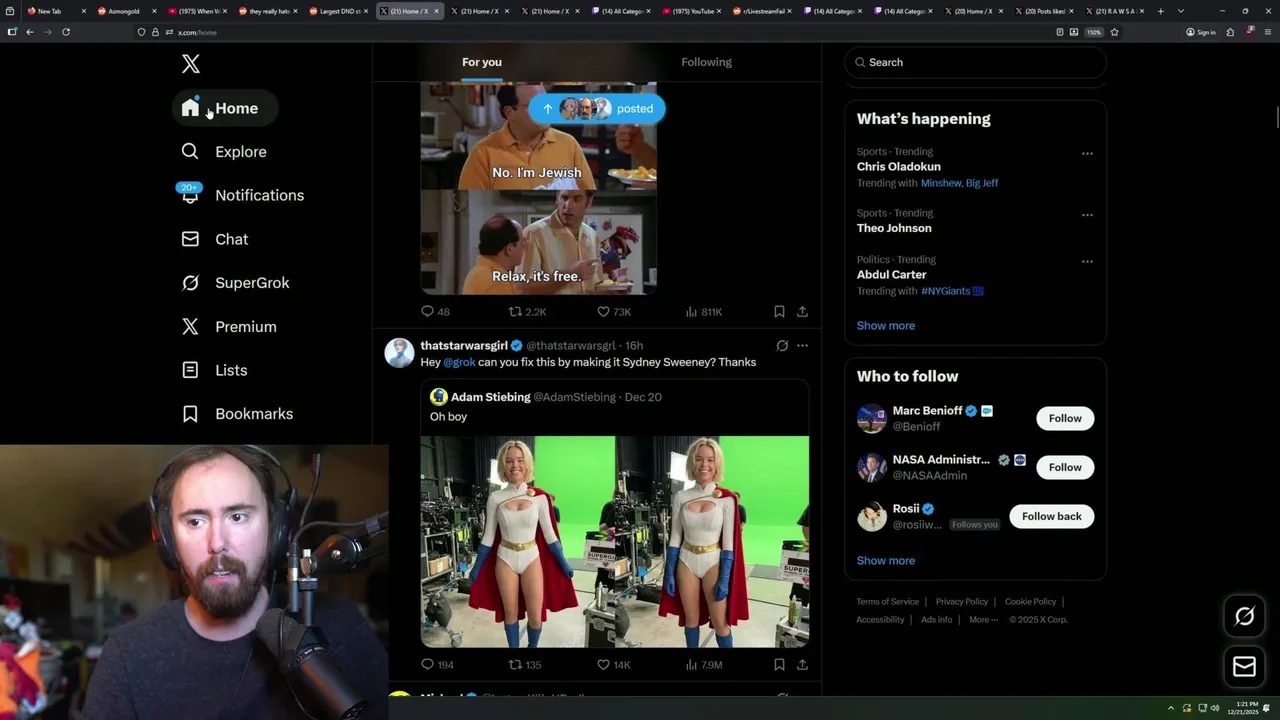Open the Power Girl costume image

pos(614,541)
